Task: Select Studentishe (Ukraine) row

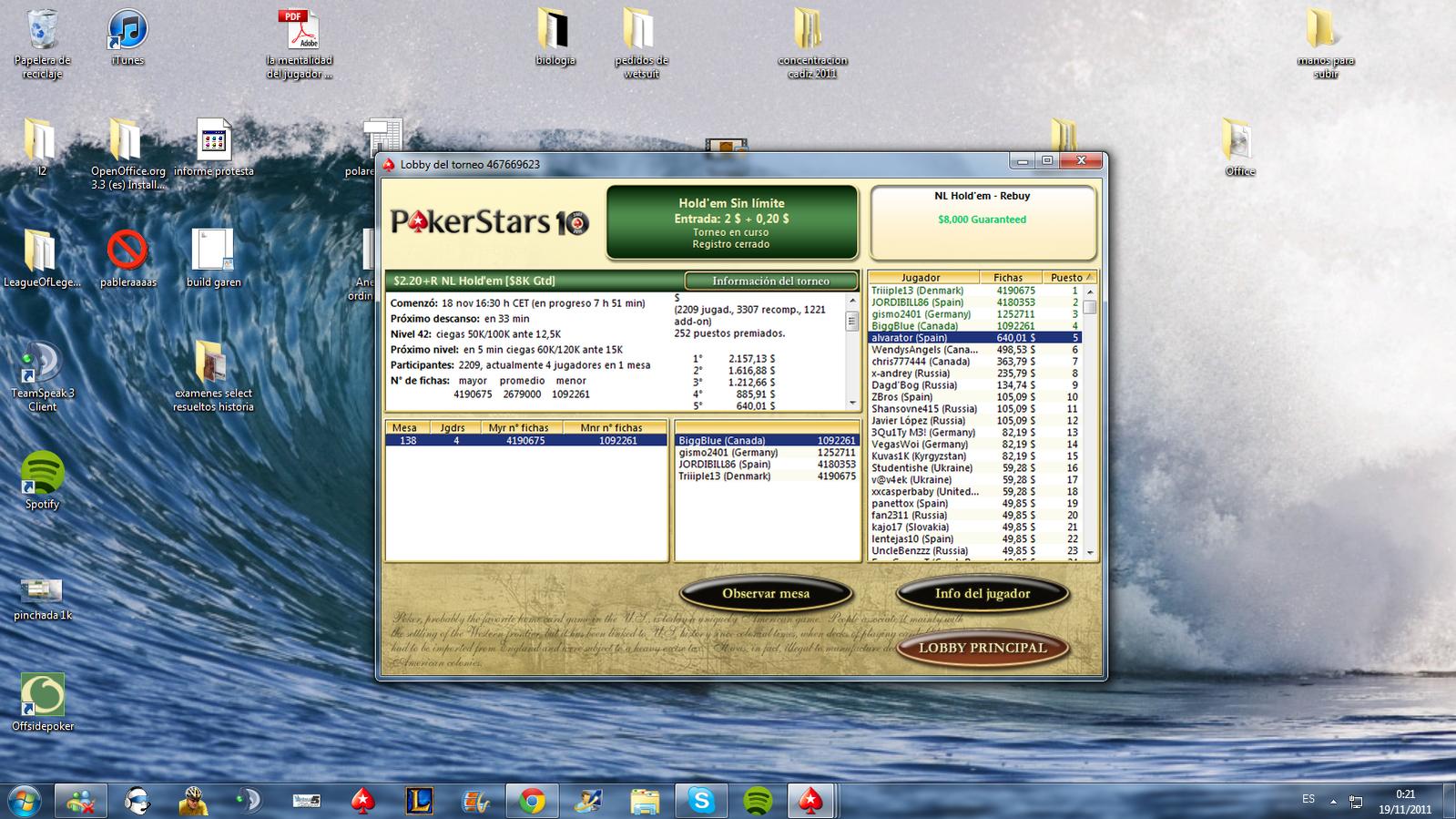Action: tap(975, 468)
